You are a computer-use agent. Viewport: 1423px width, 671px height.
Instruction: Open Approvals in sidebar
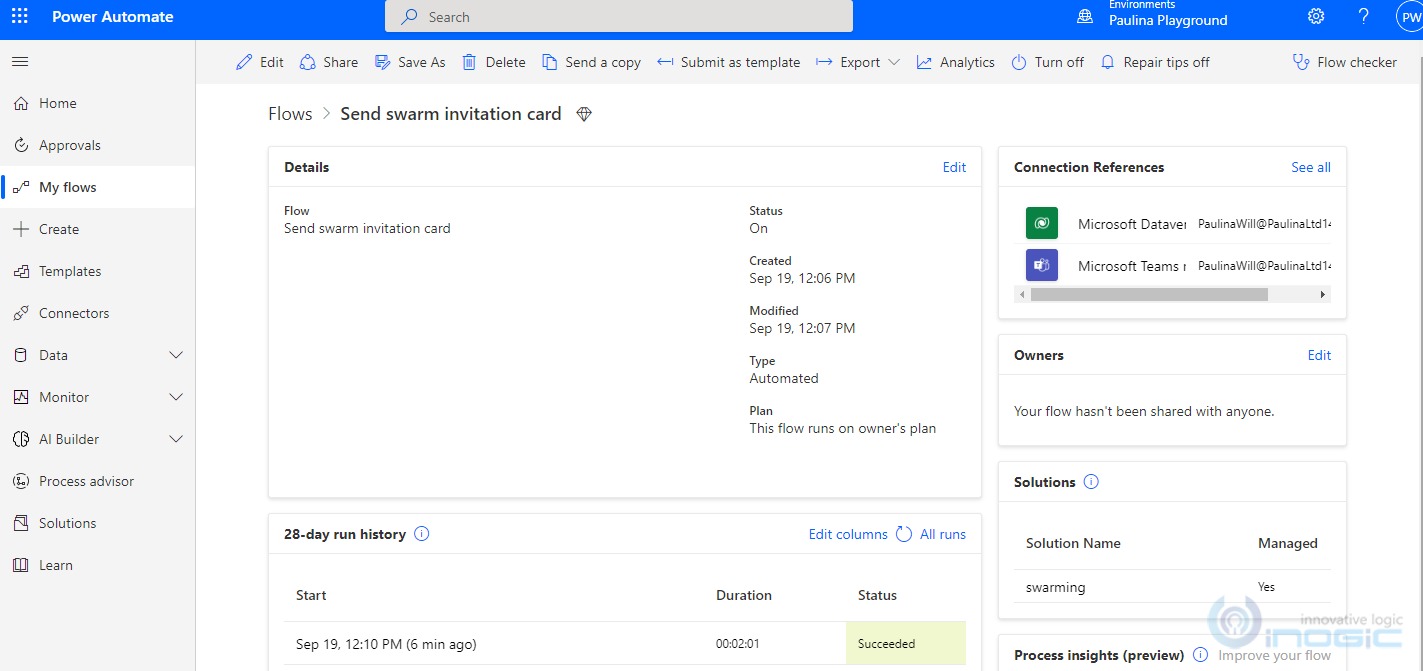pyautogui.click(x=98, y=145)
